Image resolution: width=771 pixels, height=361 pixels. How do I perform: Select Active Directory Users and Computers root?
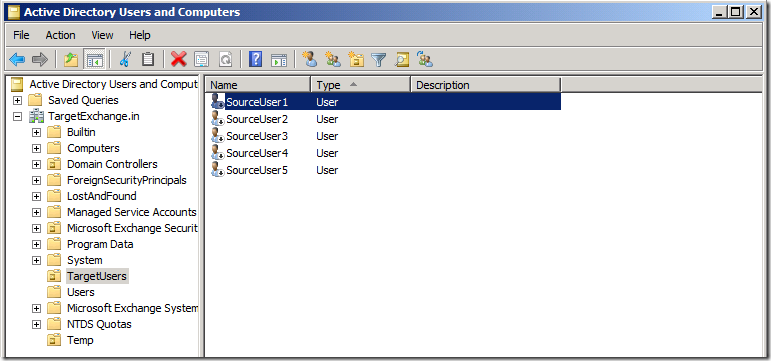(x=114, y=84)
